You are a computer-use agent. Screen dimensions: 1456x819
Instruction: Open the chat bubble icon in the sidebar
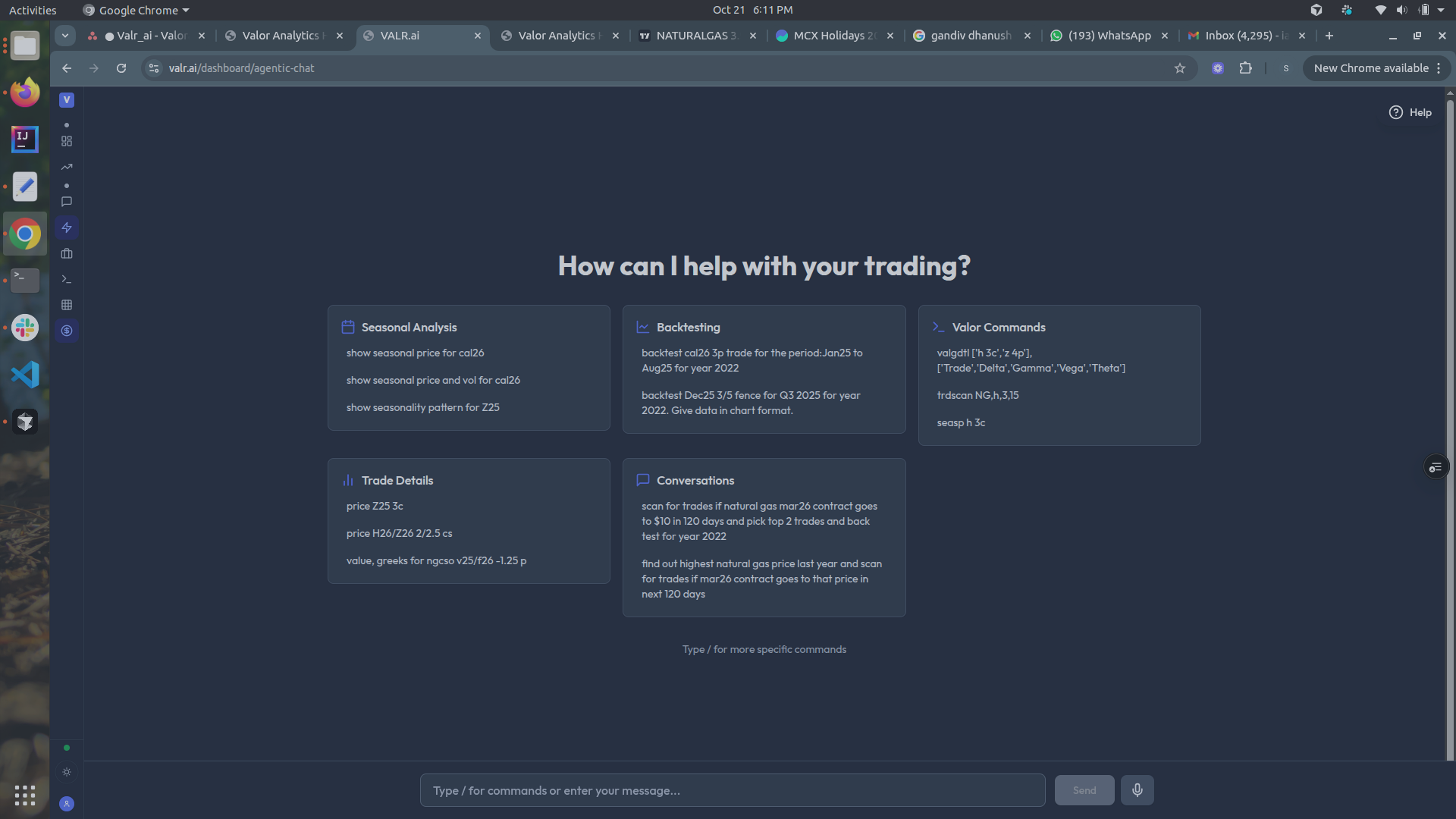[67, 202]
